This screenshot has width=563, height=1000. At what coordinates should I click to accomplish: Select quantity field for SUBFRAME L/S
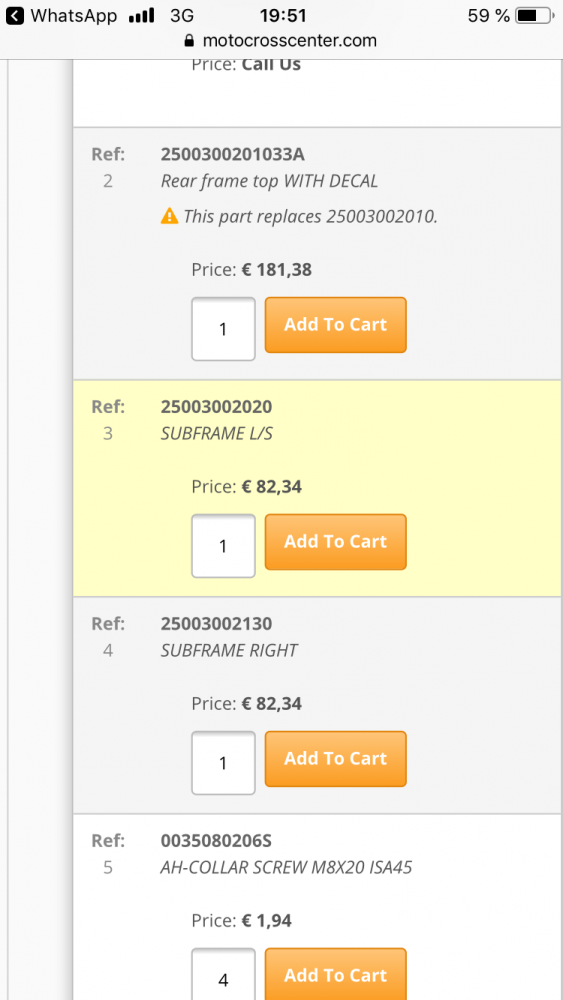coord(223,546)
